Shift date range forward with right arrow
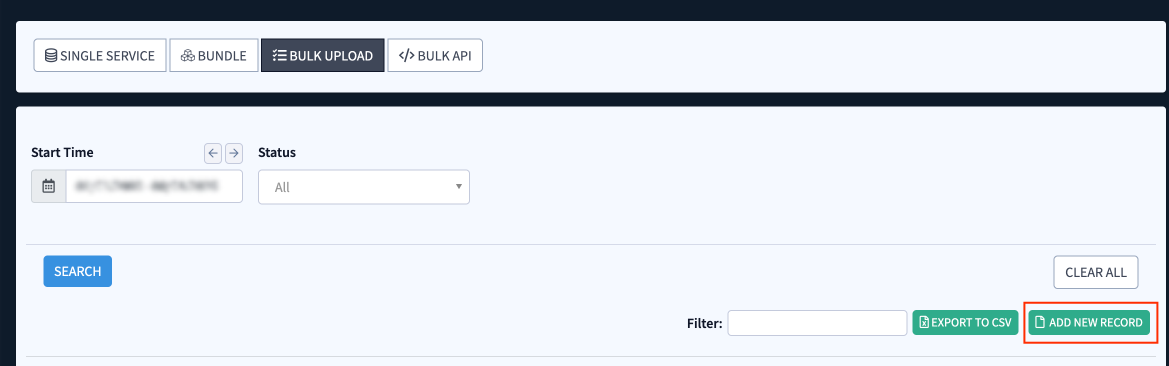The width and height of the screenshot is (1169, 366). pyautogui.click(x=234, y=153)
